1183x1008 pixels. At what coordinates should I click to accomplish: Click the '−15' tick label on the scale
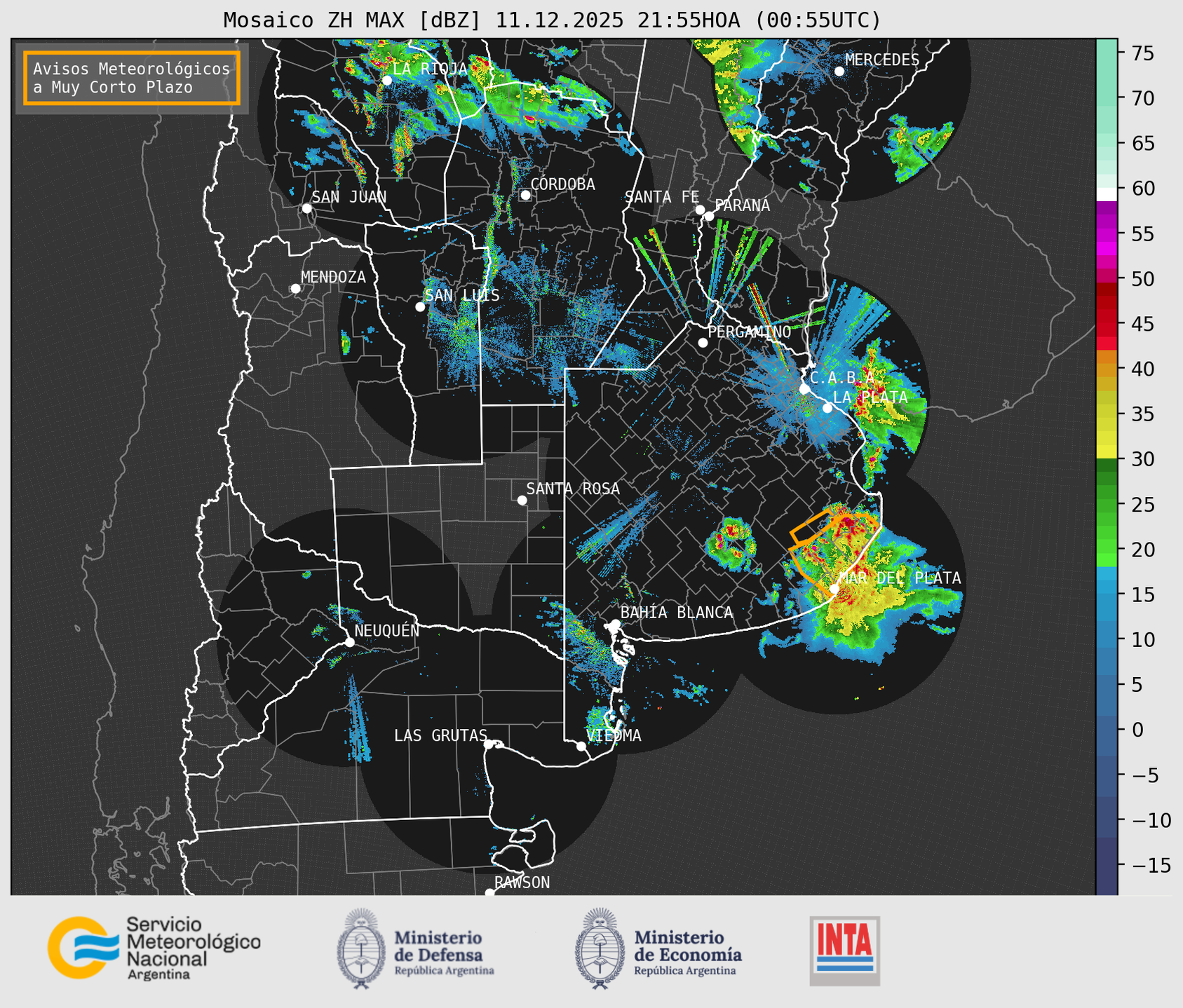(x=1151, y=865)
